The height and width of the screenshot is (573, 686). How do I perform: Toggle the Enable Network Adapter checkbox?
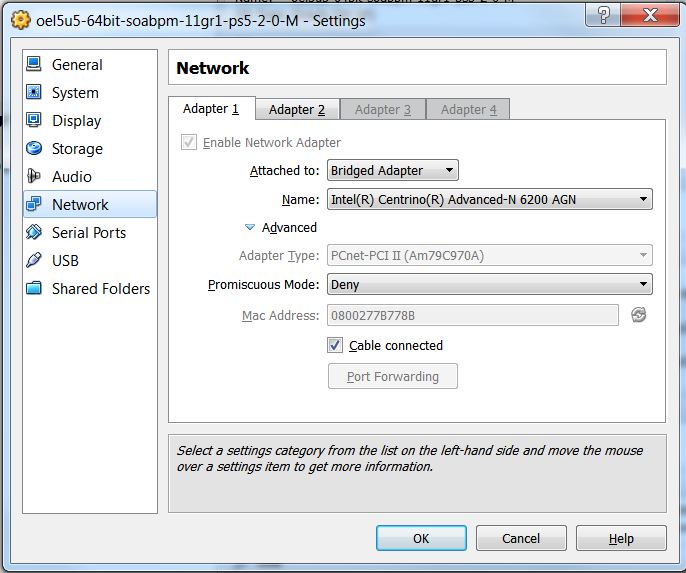189,142
